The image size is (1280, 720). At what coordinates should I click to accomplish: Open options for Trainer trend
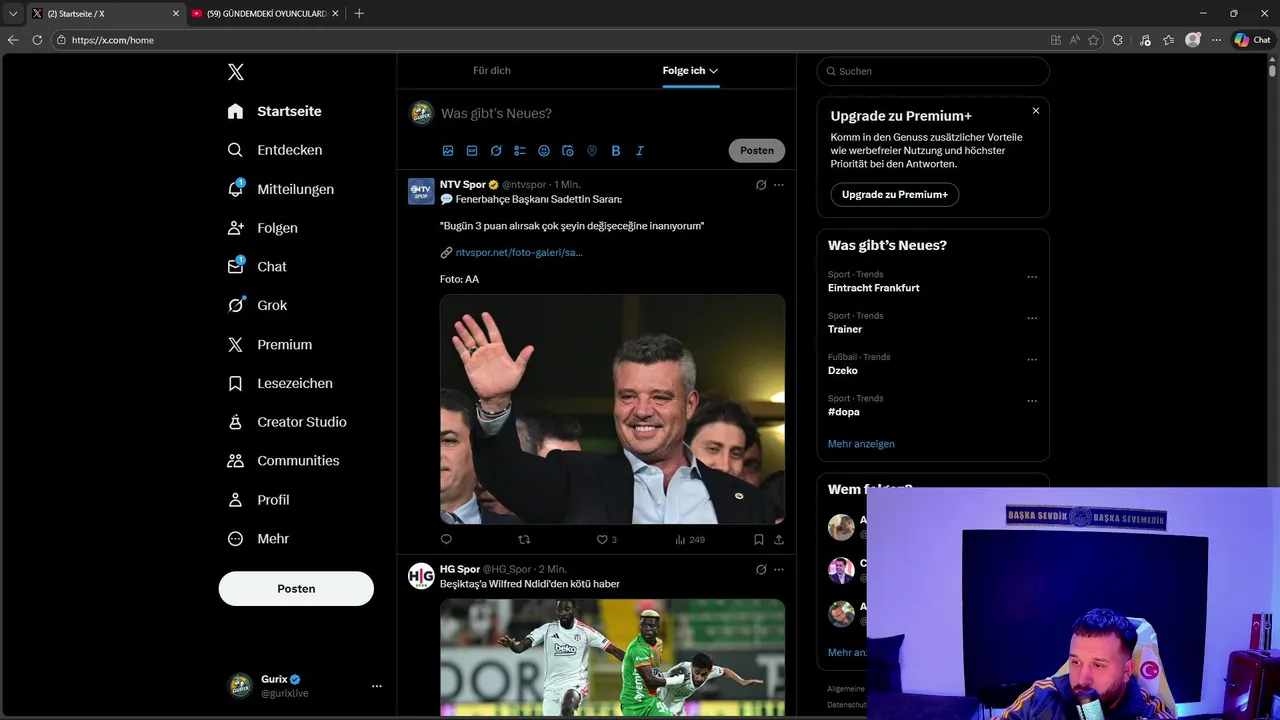[x=1032, y=319]
